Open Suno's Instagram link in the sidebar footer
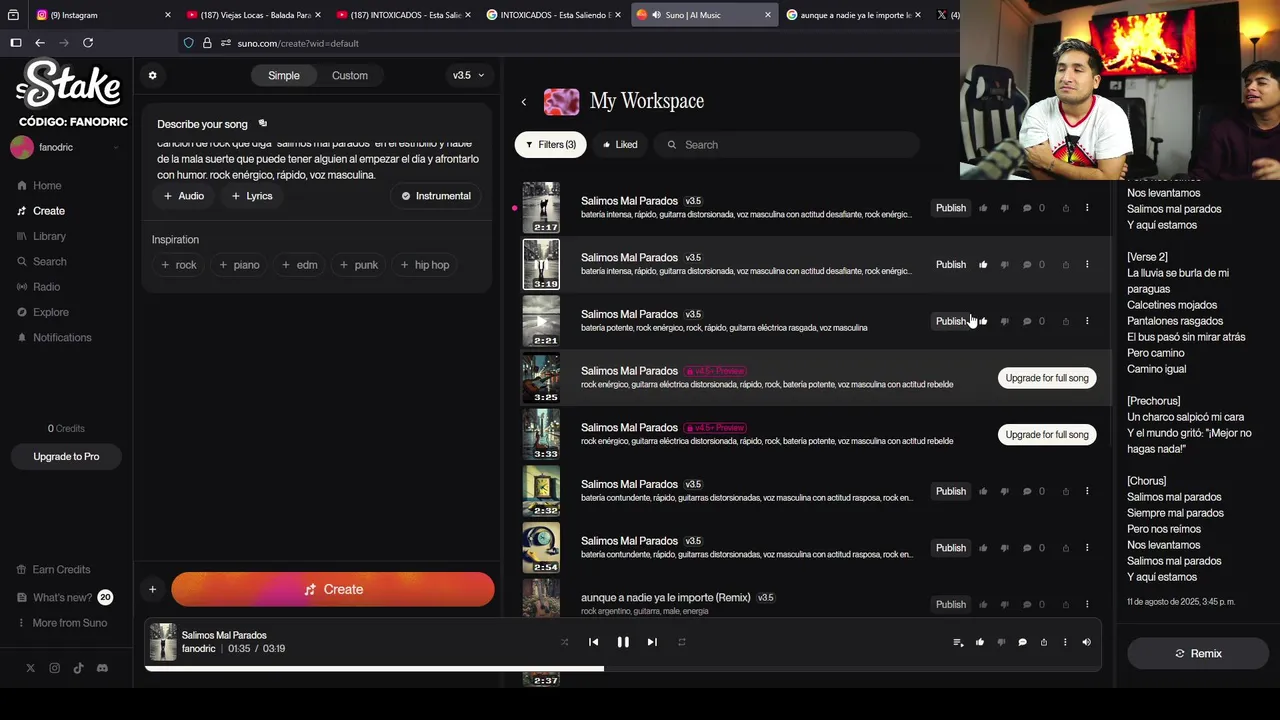1280x720 pixels. point(54,668)
